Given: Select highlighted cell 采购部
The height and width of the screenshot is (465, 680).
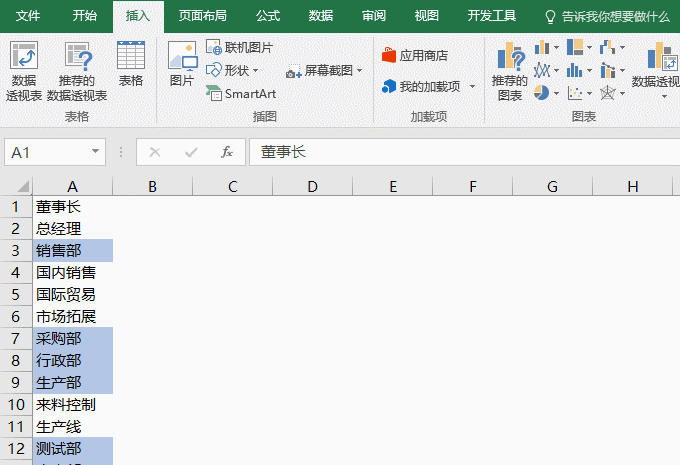Looking at the screenshot, I should point(72,338).
